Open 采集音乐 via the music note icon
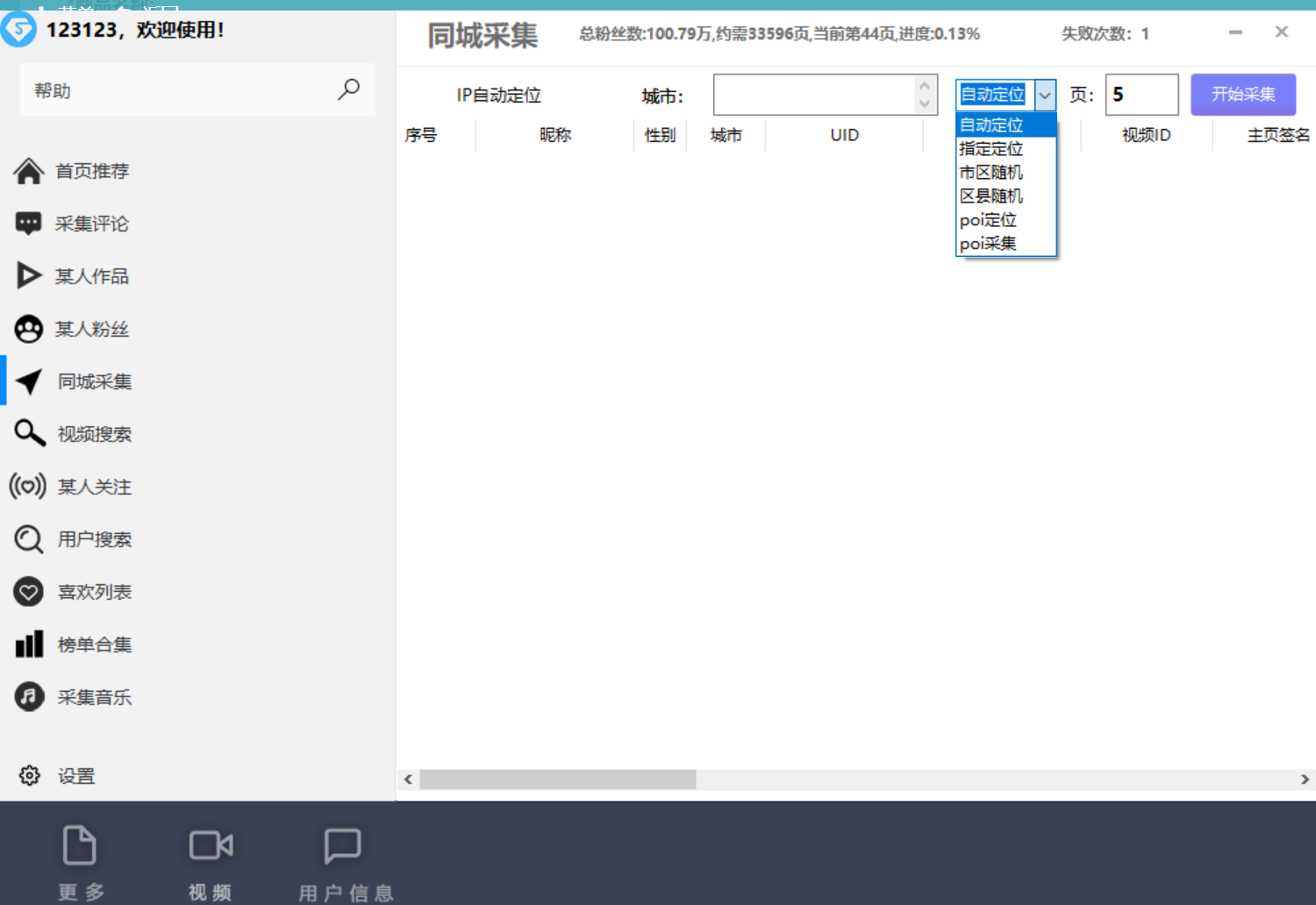The width and height of the screenshot is (1316, 905). pyautogui.click(x=28, y=697)
